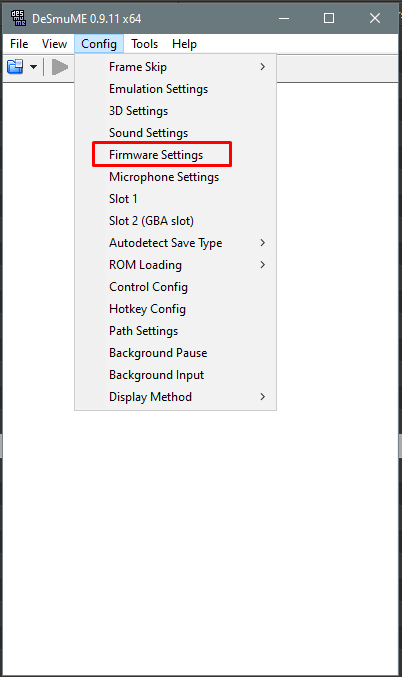Open Emulation Settings

click(175, 89)
